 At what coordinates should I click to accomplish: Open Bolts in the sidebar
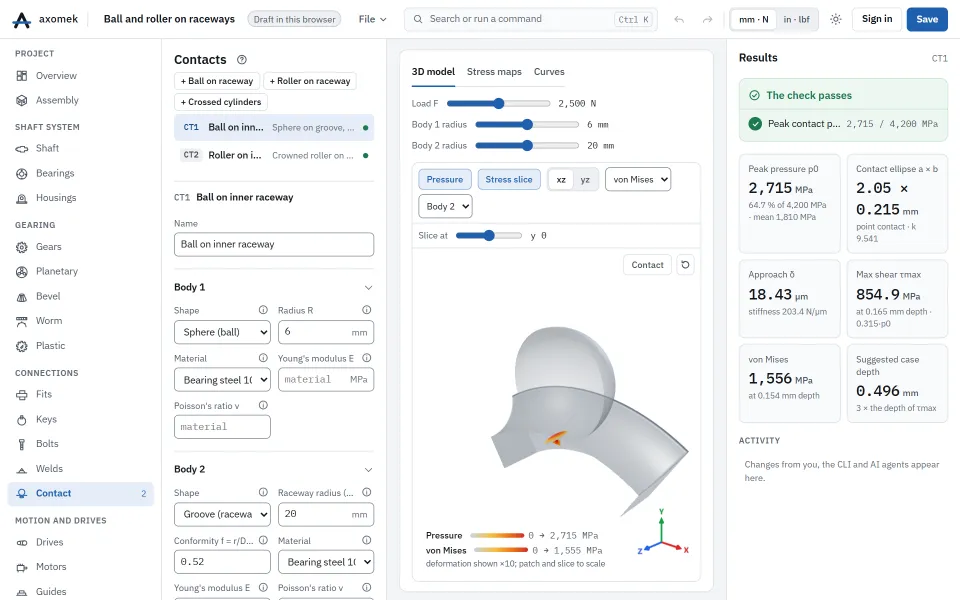80,444
